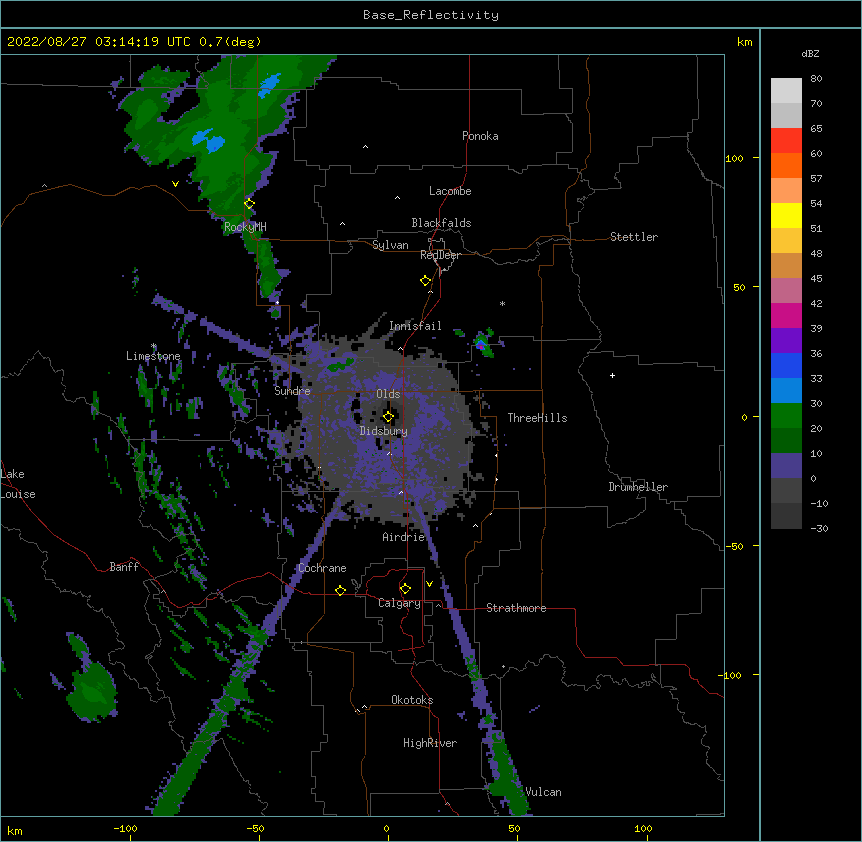Click the yellow diamond marker south of RedDeer
This screenshot has height=842, width=862.
pos(426,281)
